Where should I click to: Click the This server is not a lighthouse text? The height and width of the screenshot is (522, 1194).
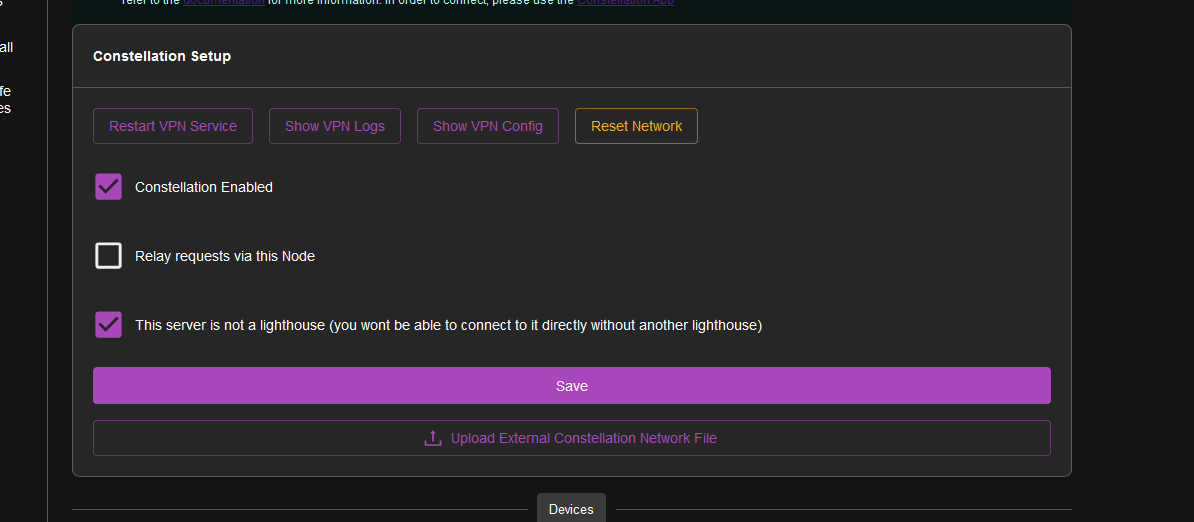click(449, 326)
